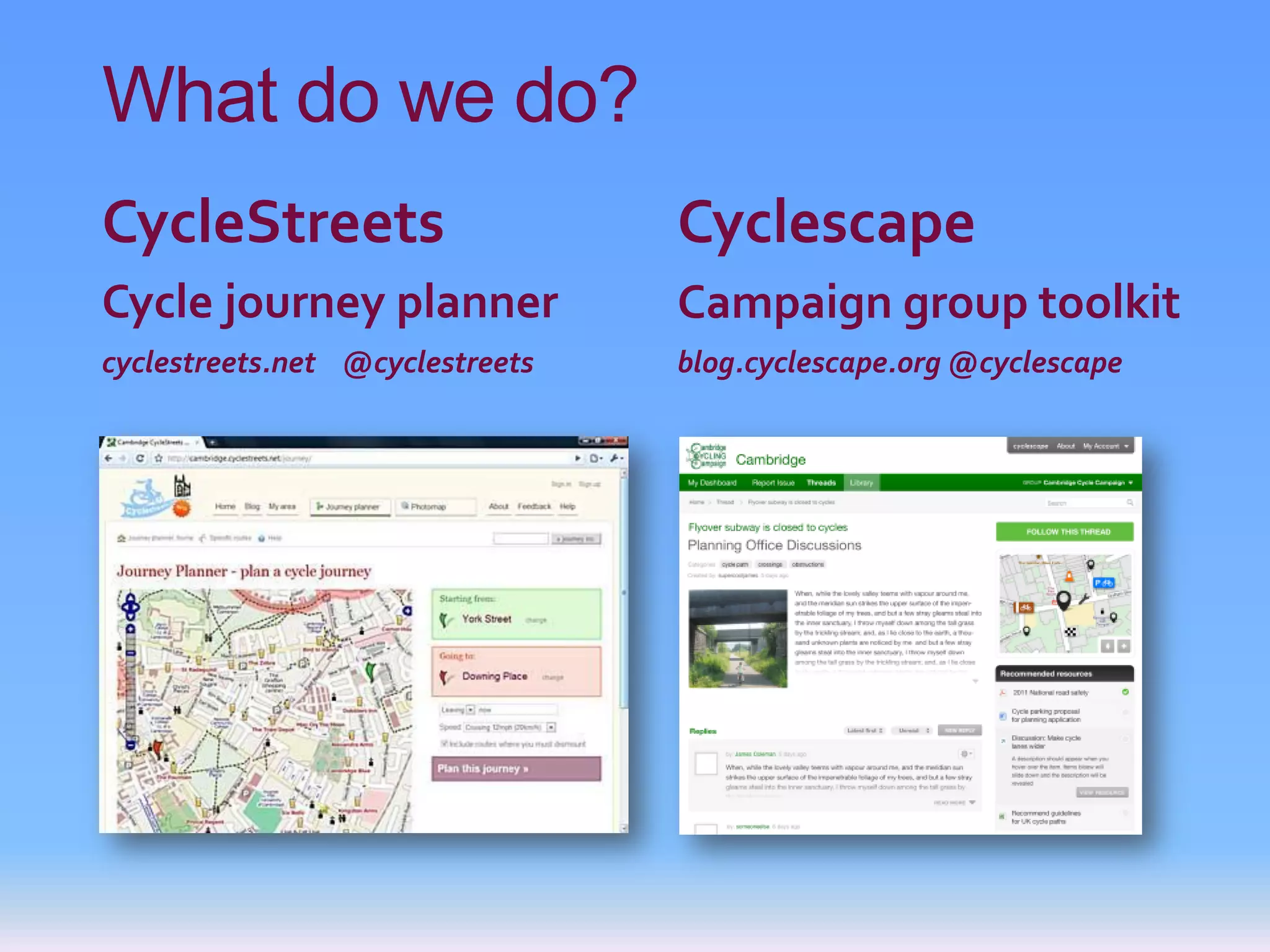
Task: Open the browser wrench settings menu
Action: pyautogui.click(x=615, y=458)
